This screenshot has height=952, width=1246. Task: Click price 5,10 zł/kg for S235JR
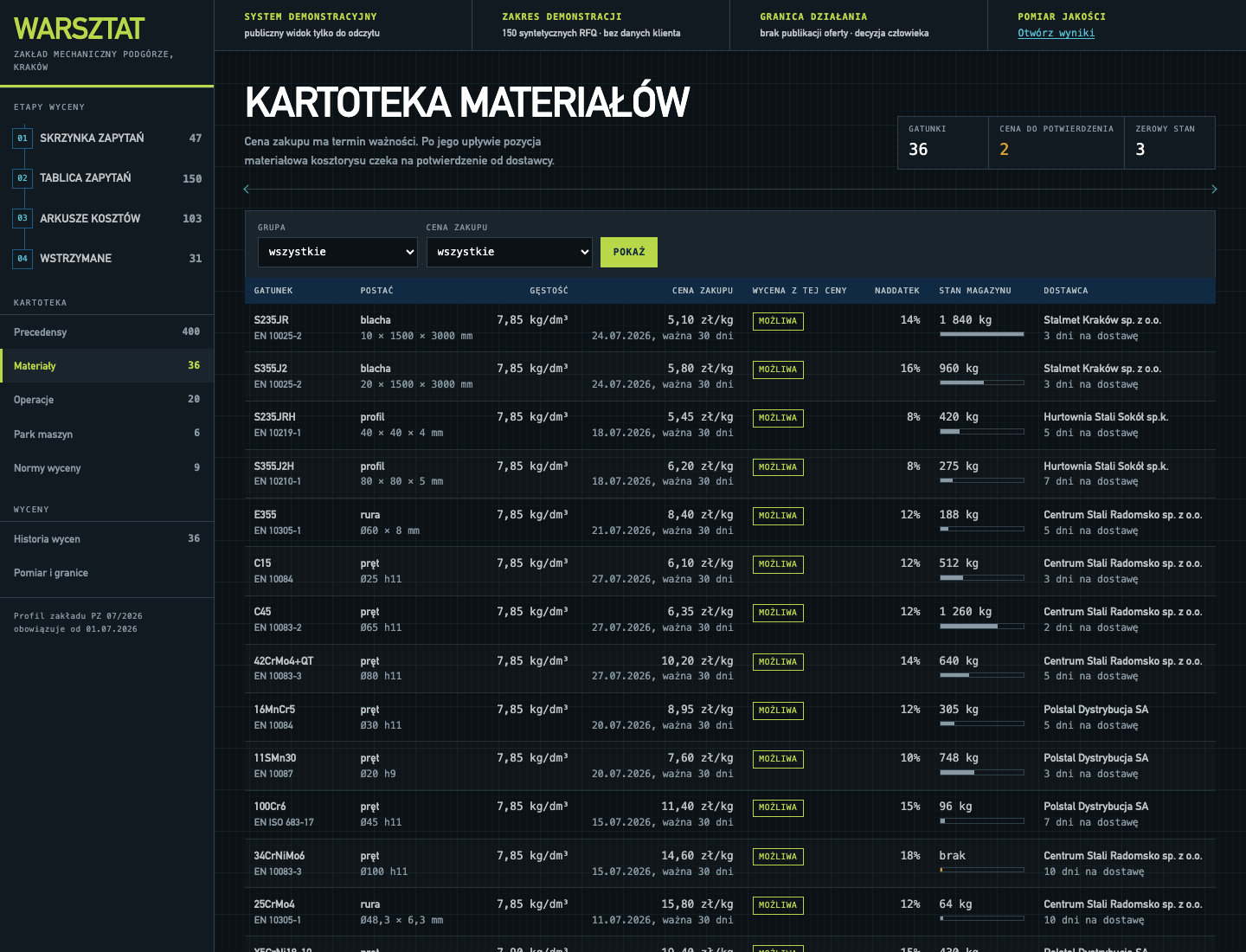point(700,319)
